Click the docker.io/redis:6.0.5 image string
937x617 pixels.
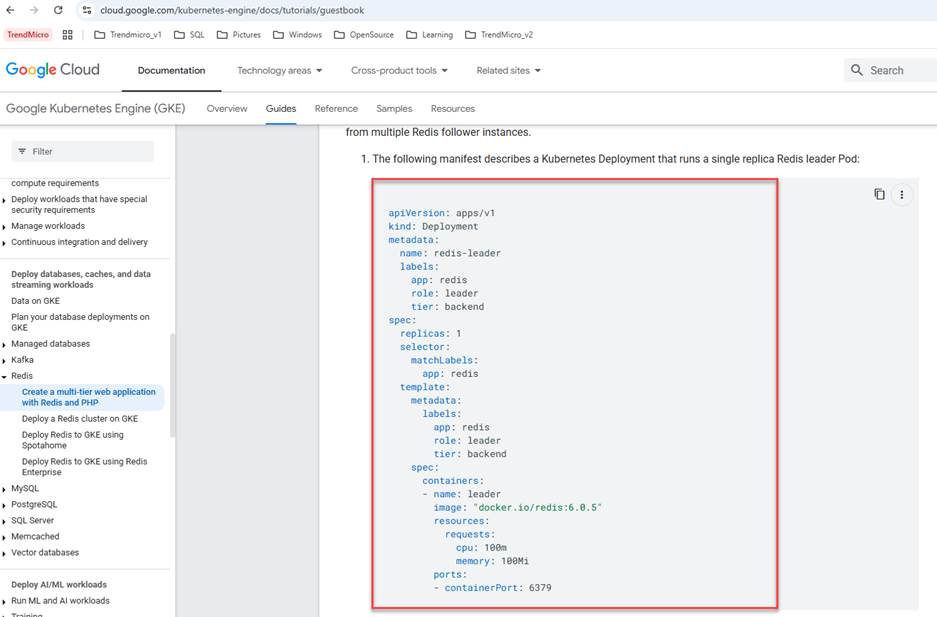coord(537,508)
